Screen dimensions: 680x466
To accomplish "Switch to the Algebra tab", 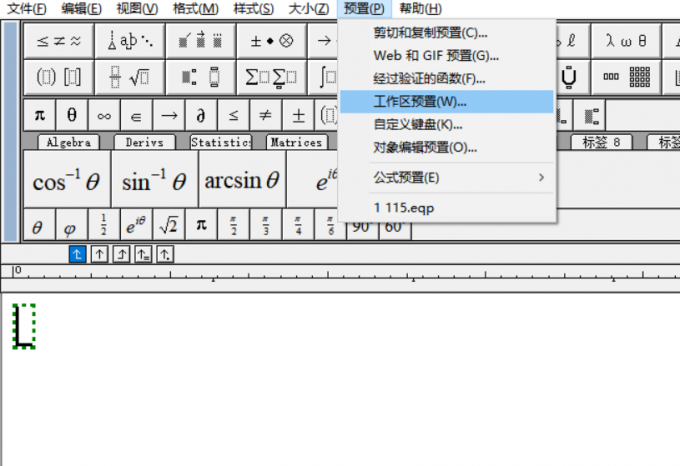I will [69, 142].
